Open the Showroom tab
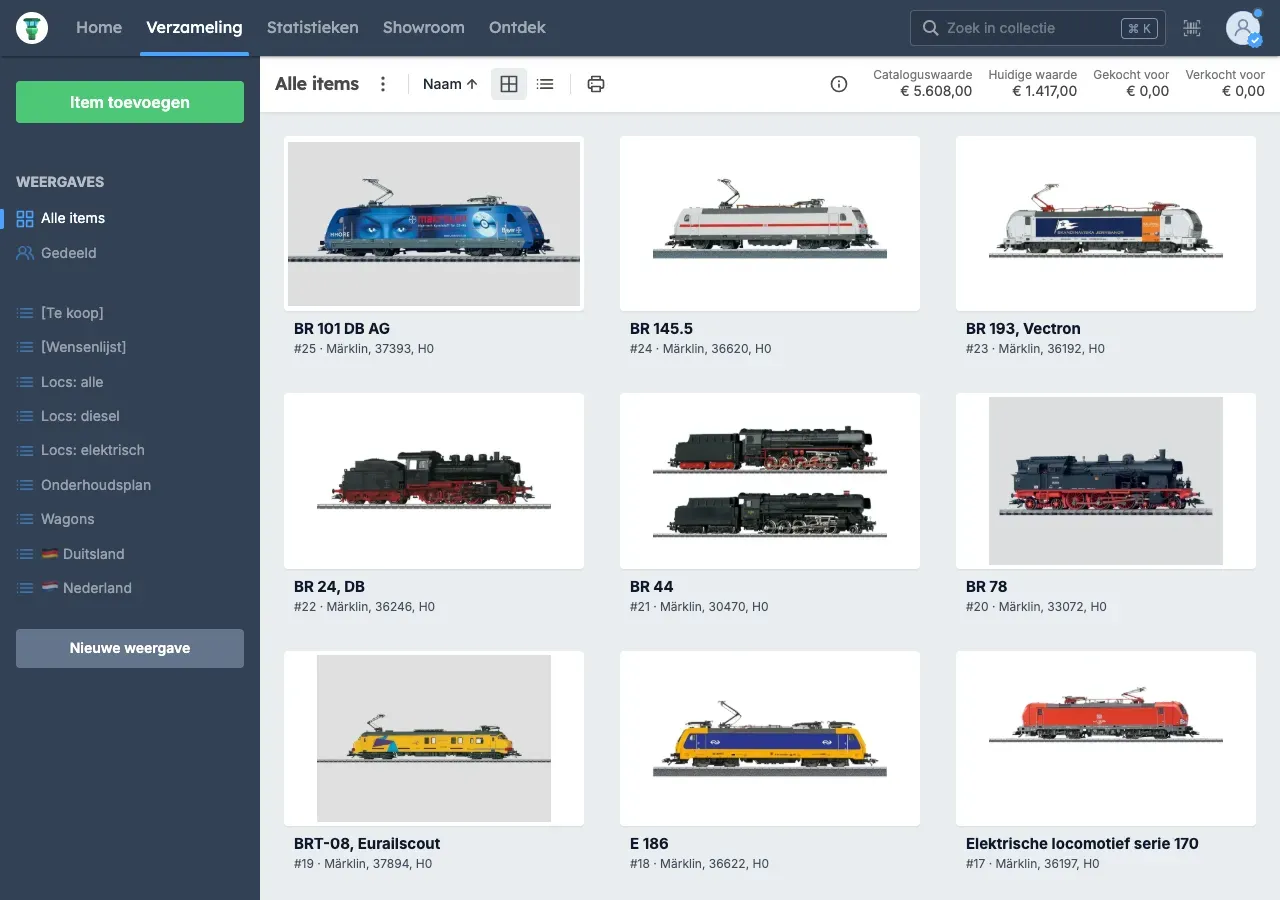1280x900 pixels. point(423,28)
